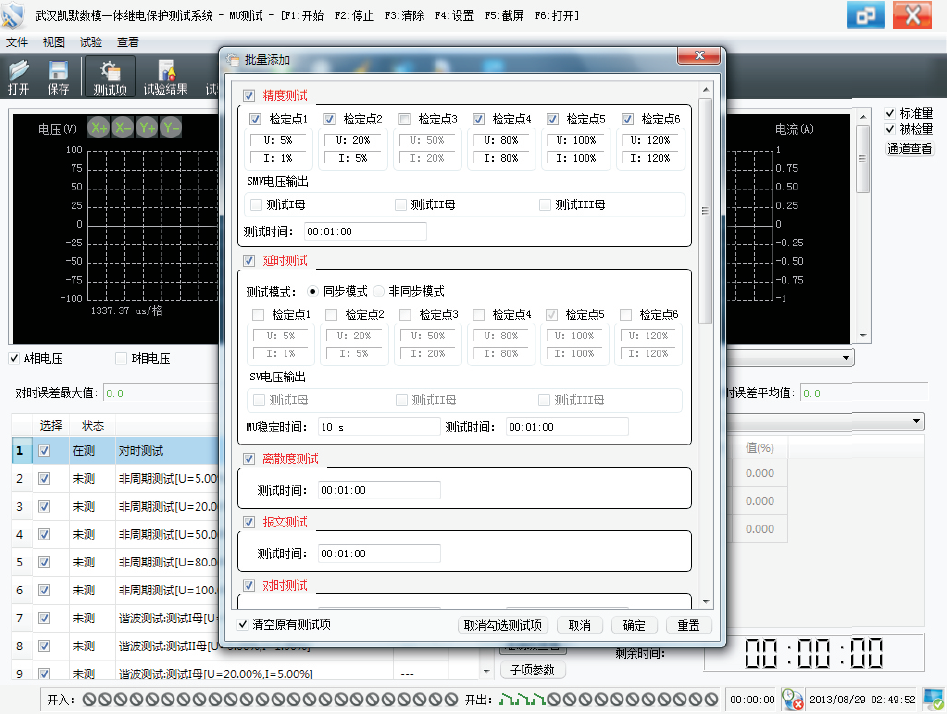The width and height of the screenshot is (947, 714).
Task: Click the clock error status bar icon
Action: tap(792, 699)
